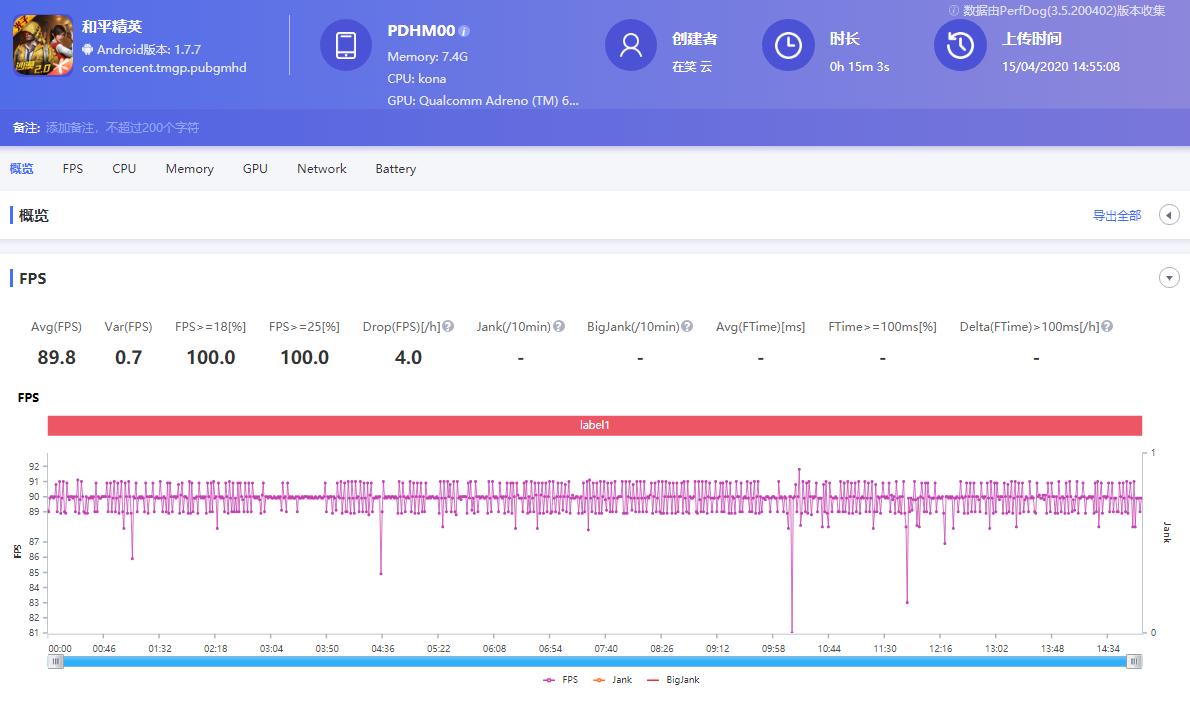Click help icon next to Drop(FPS)
The height and width of the screenshot is (708, 1190).
pyautogui.click(x=448, y=327)
